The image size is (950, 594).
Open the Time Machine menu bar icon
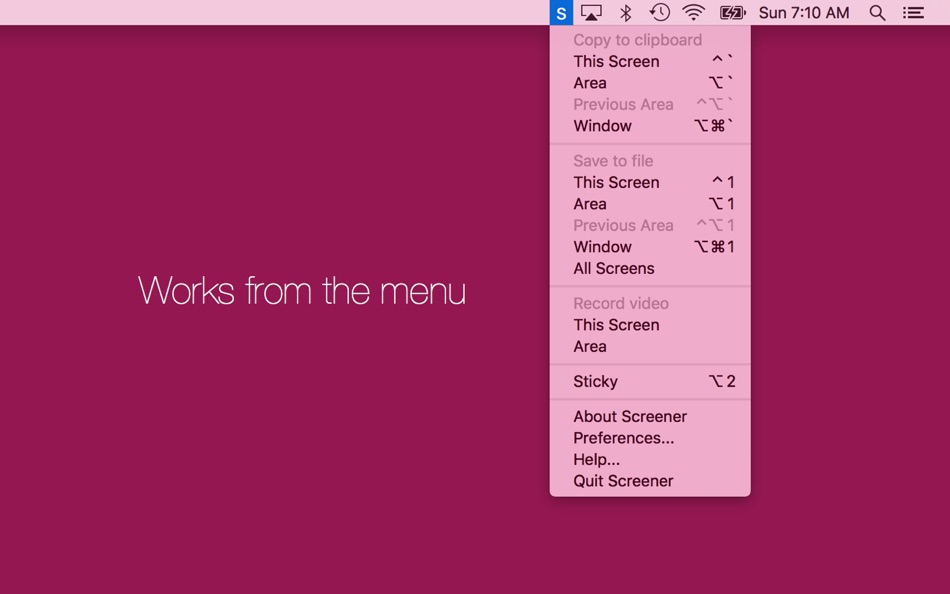[659, 13]
